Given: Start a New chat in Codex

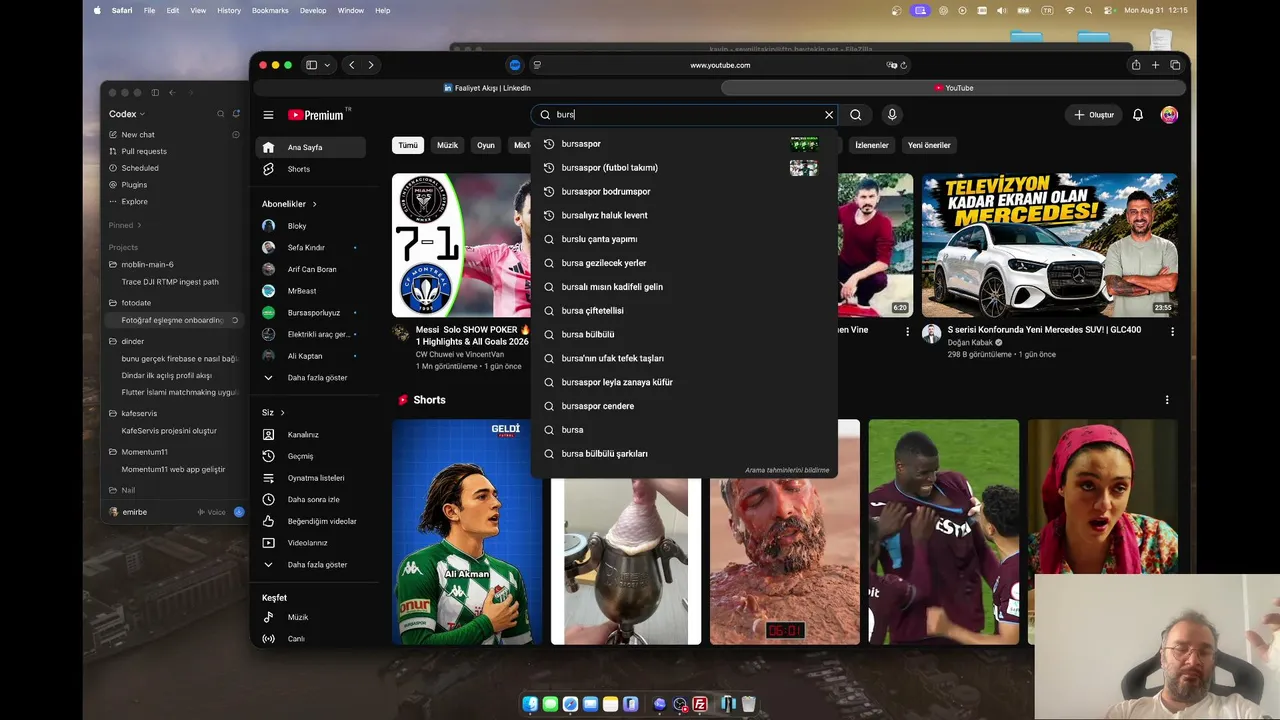Looking at the screenshot, I should click(138, 135).
